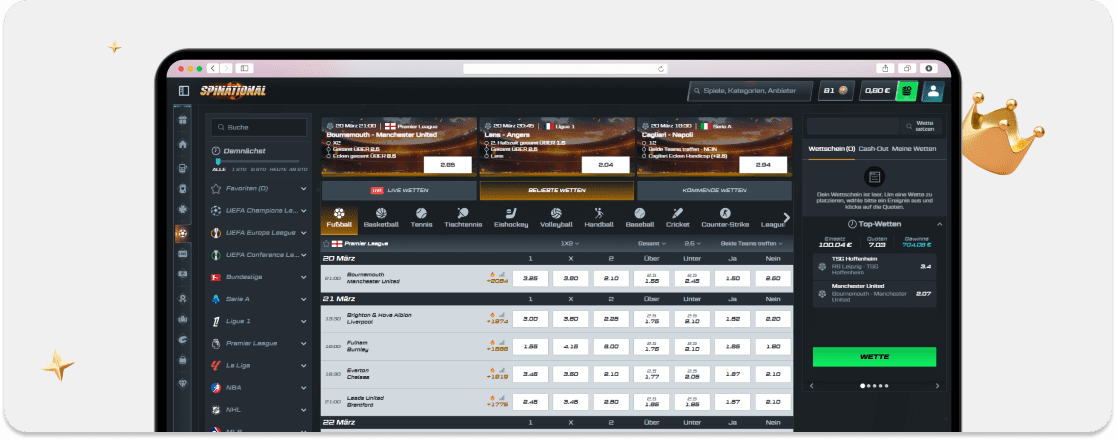
Task: Open the green deposit coins icon
Action: click(906, 90)
